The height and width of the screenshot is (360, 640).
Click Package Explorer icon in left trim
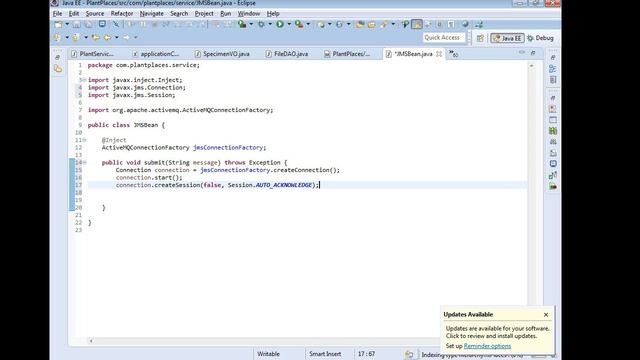pyautogui.click(x=58, y=69)
